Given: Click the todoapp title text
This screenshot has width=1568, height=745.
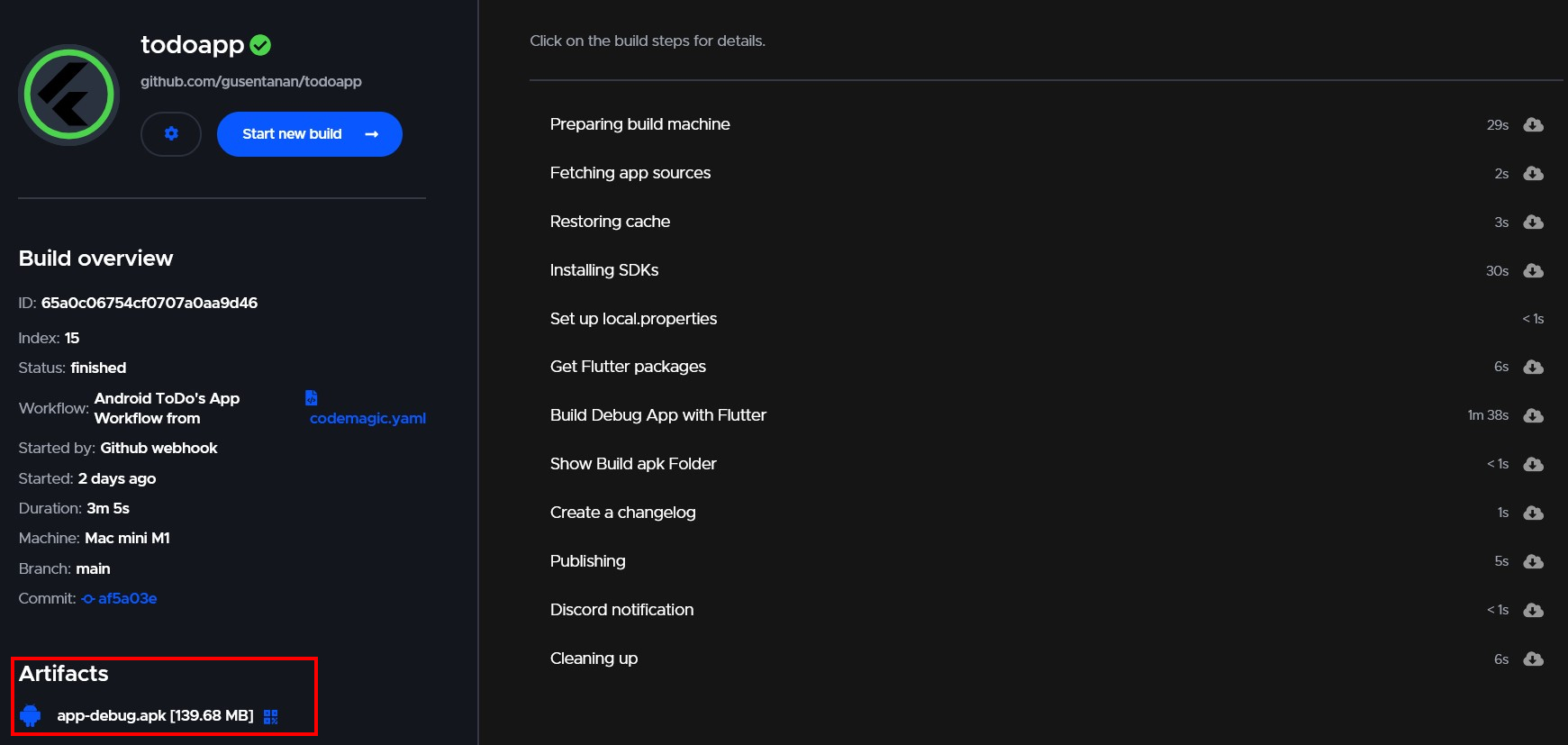Looking at the screenshot, I should 192,45.
